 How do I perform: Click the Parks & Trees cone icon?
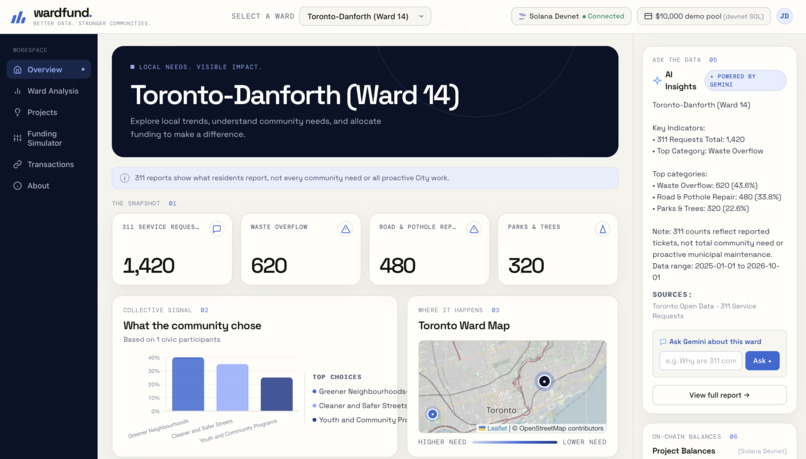(x=602, y=229)
